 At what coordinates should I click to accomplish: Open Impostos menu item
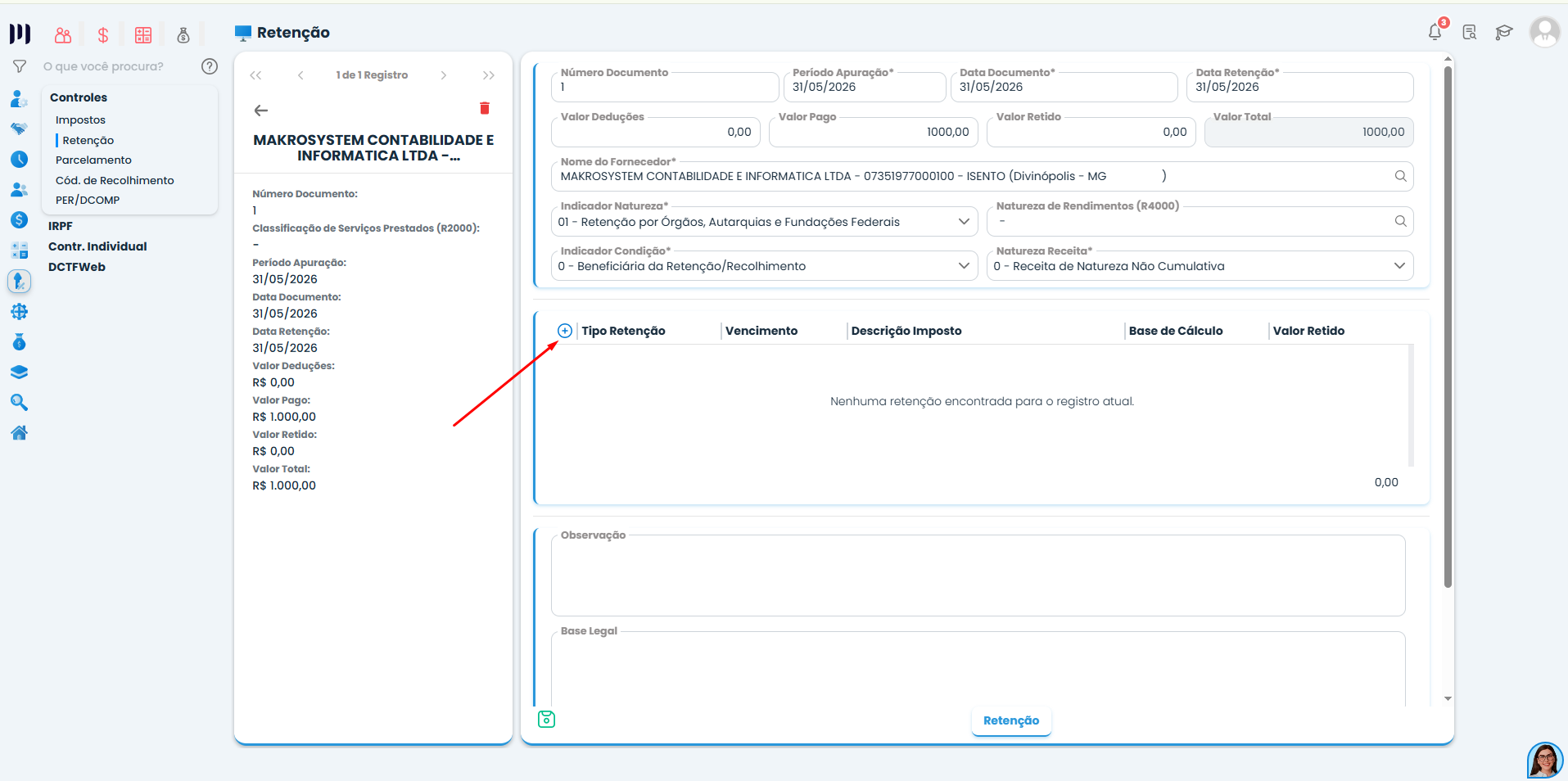[80, 120]
